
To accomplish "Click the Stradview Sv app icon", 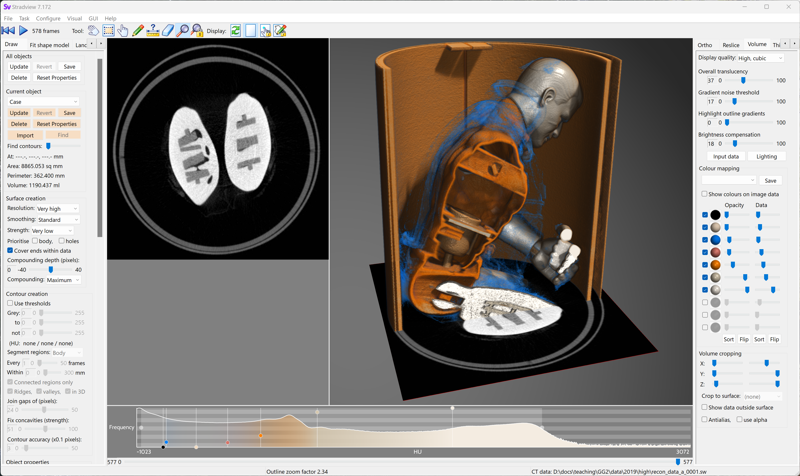I will (7, 7).
